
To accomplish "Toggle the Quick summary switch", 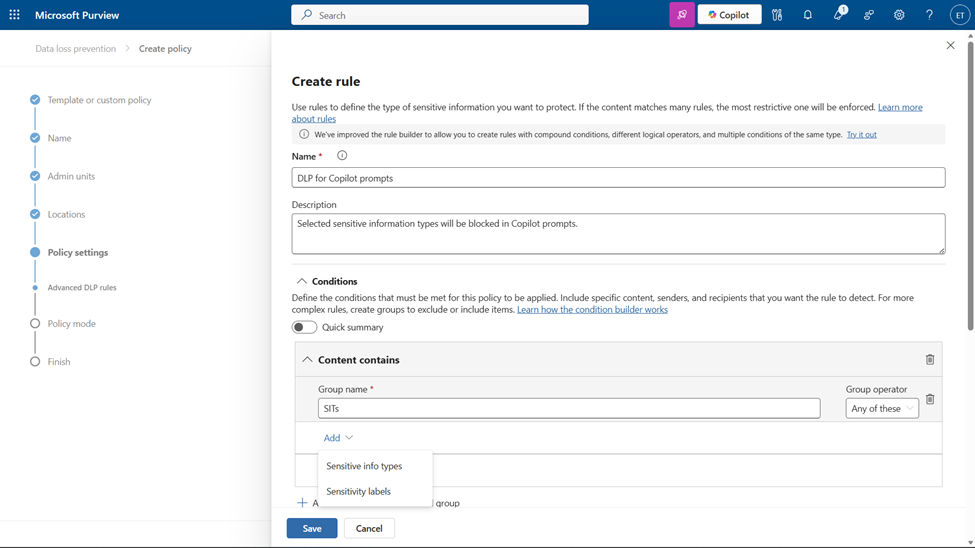I will pos(304,327).
